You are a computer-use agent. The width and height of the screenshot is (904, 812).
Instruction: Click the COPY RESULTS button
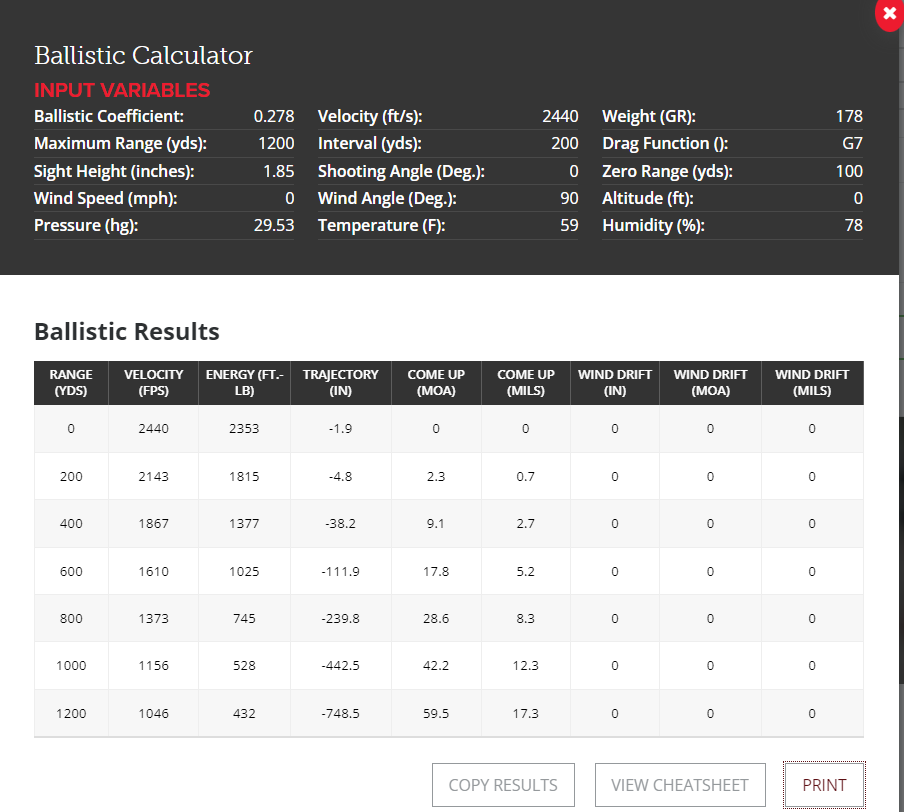[503, 785]
